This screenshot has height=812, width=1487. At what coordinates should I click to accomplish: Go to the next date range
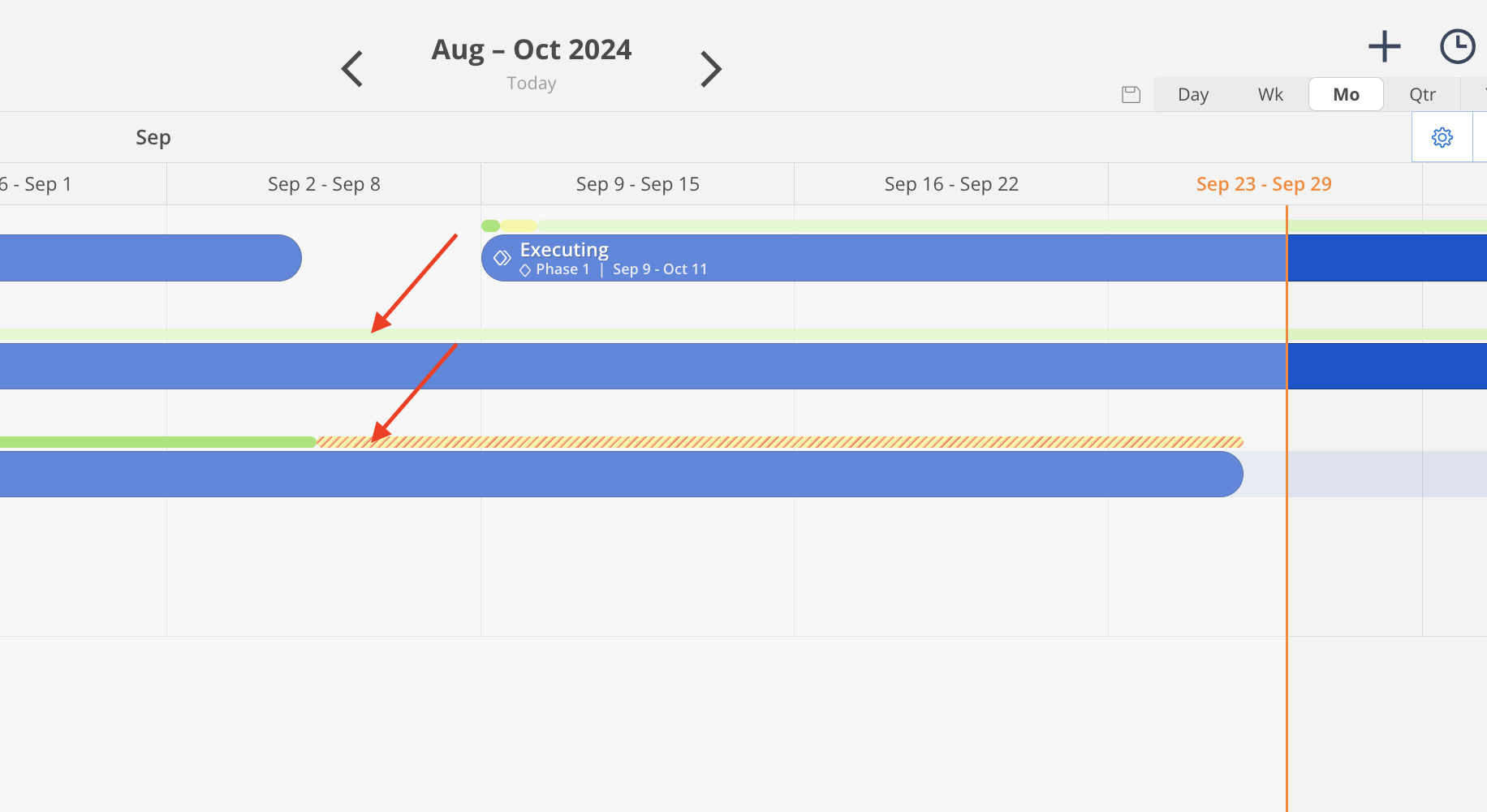tap(711, 69)
